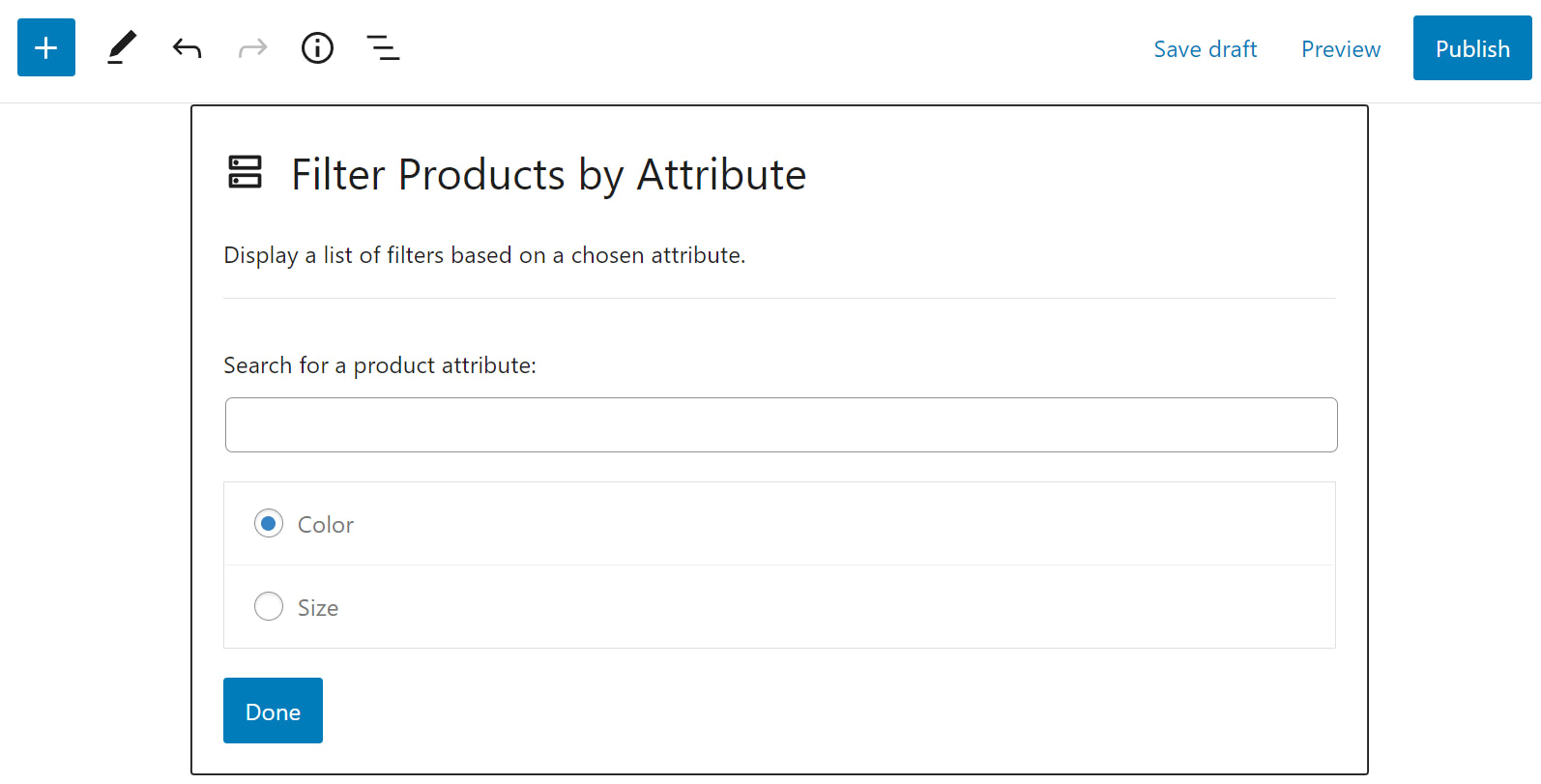Click the blue add block plus button
Viewport: 1541px width, 784px height.
click(46, 47)
